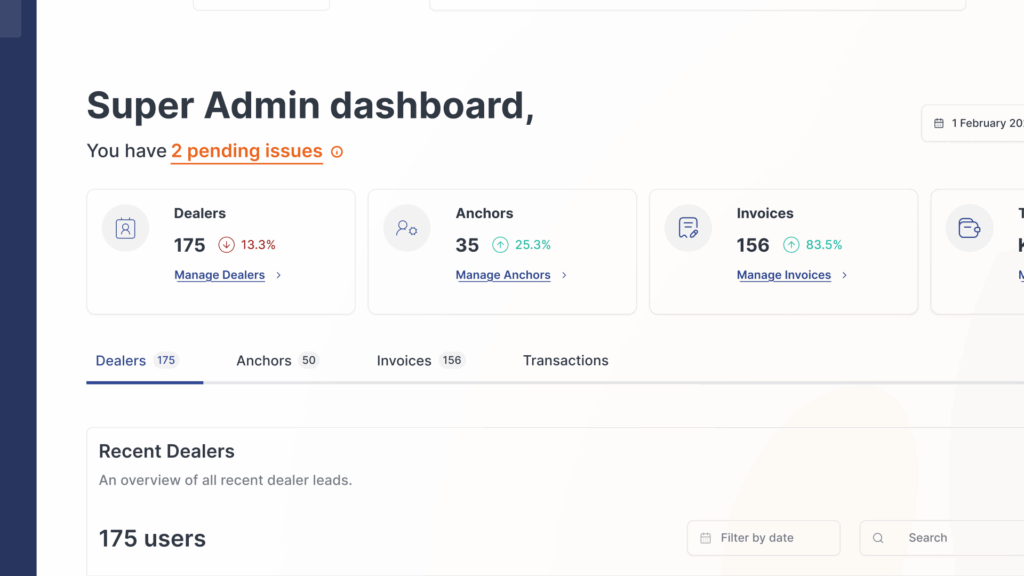1024x576 pixels.
Task: Click the Anchors card user-gear icon
Action: tap(407, 229)
